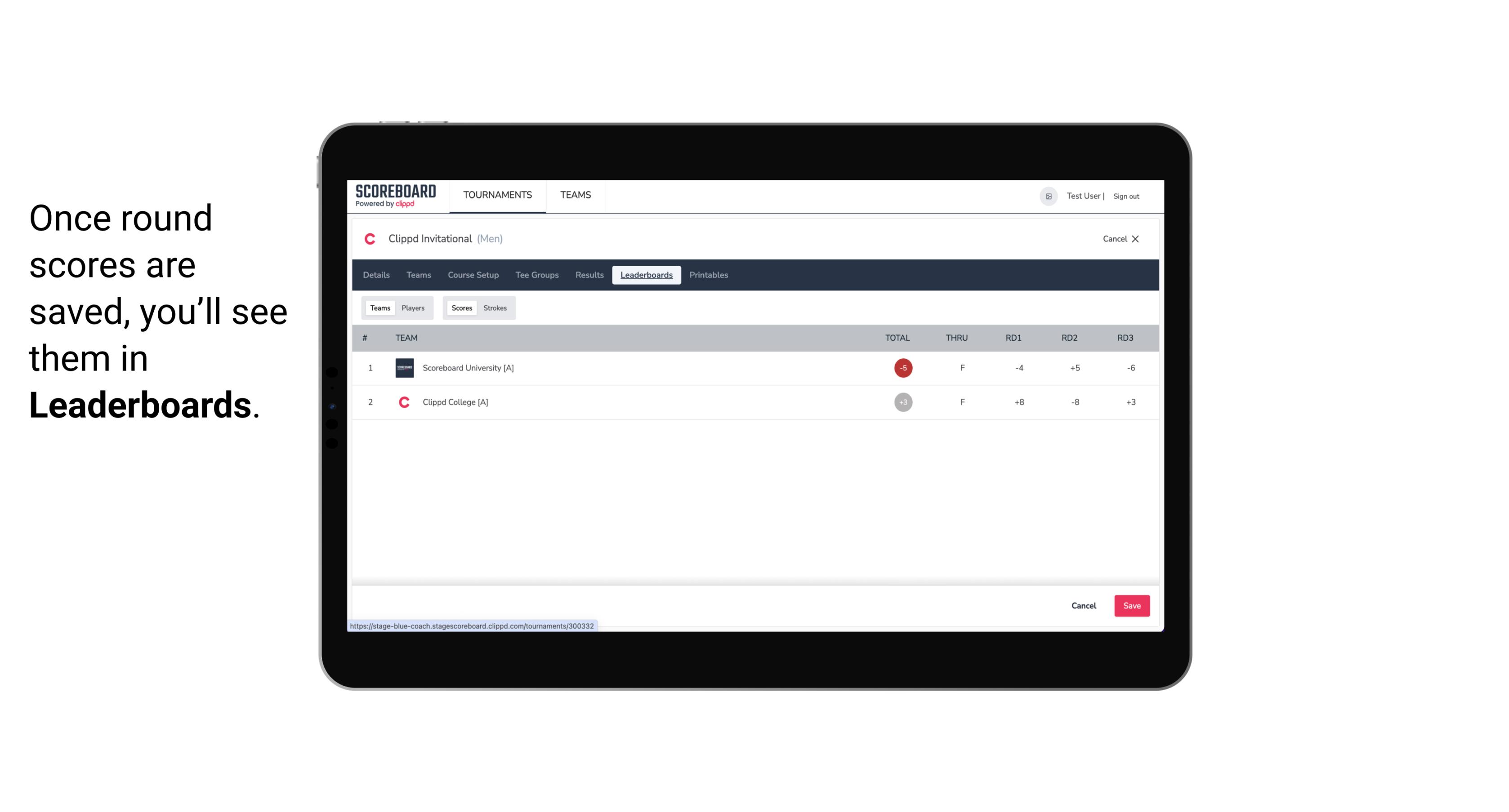Click the Cancel button bottom right
Viewport: 1509px width, 812px height.
tap(1083, 605)
